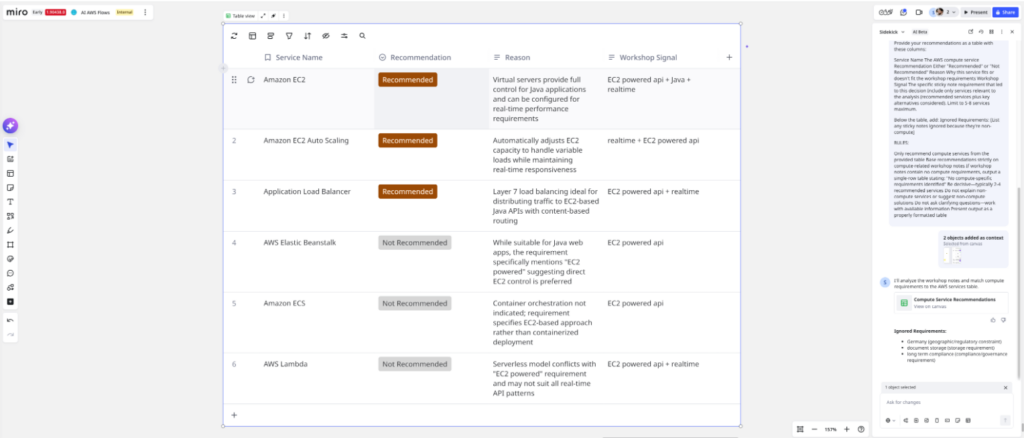Toggle the table view pin icon
This screenshot has width=1024, height=438.
(x=274, y=16)
